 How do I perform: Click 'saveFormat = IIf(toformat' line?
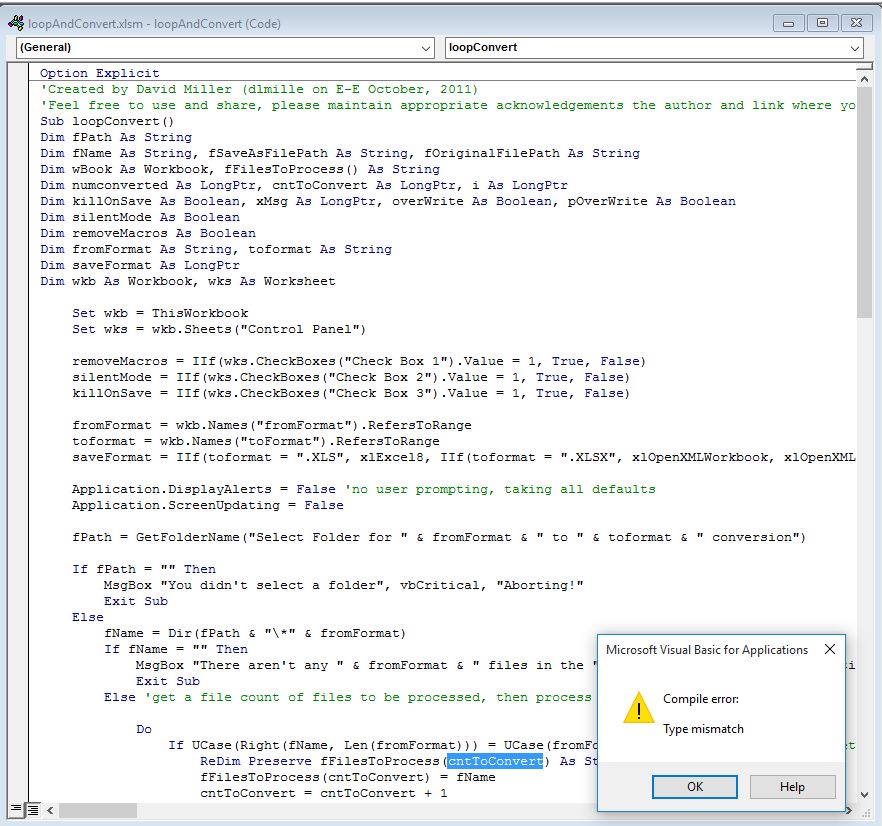coord(464,457)
